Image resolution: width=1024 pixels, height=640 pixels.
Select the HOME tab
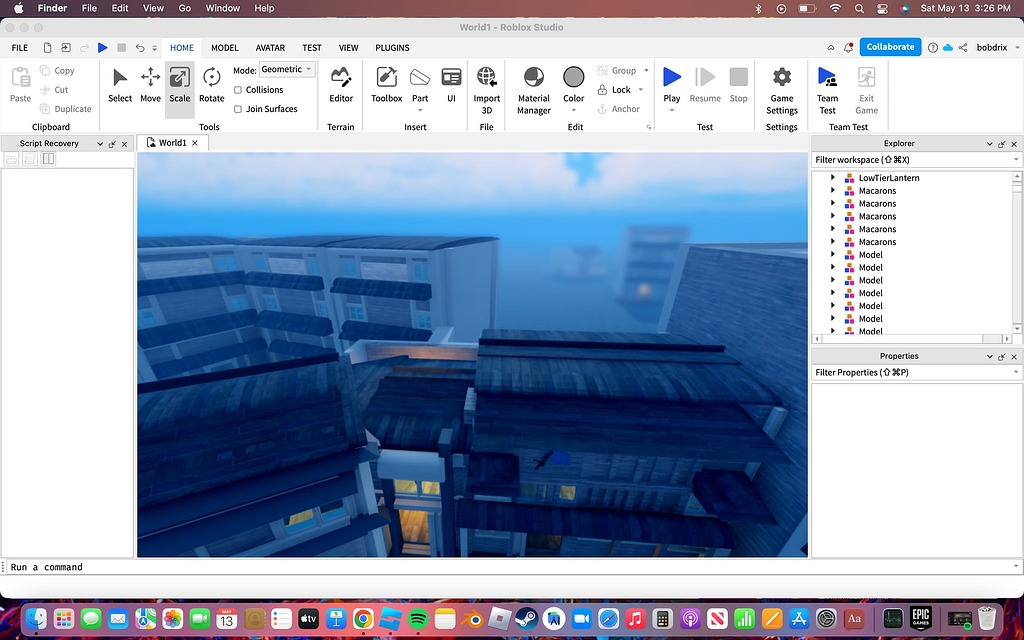click(182, 48)
